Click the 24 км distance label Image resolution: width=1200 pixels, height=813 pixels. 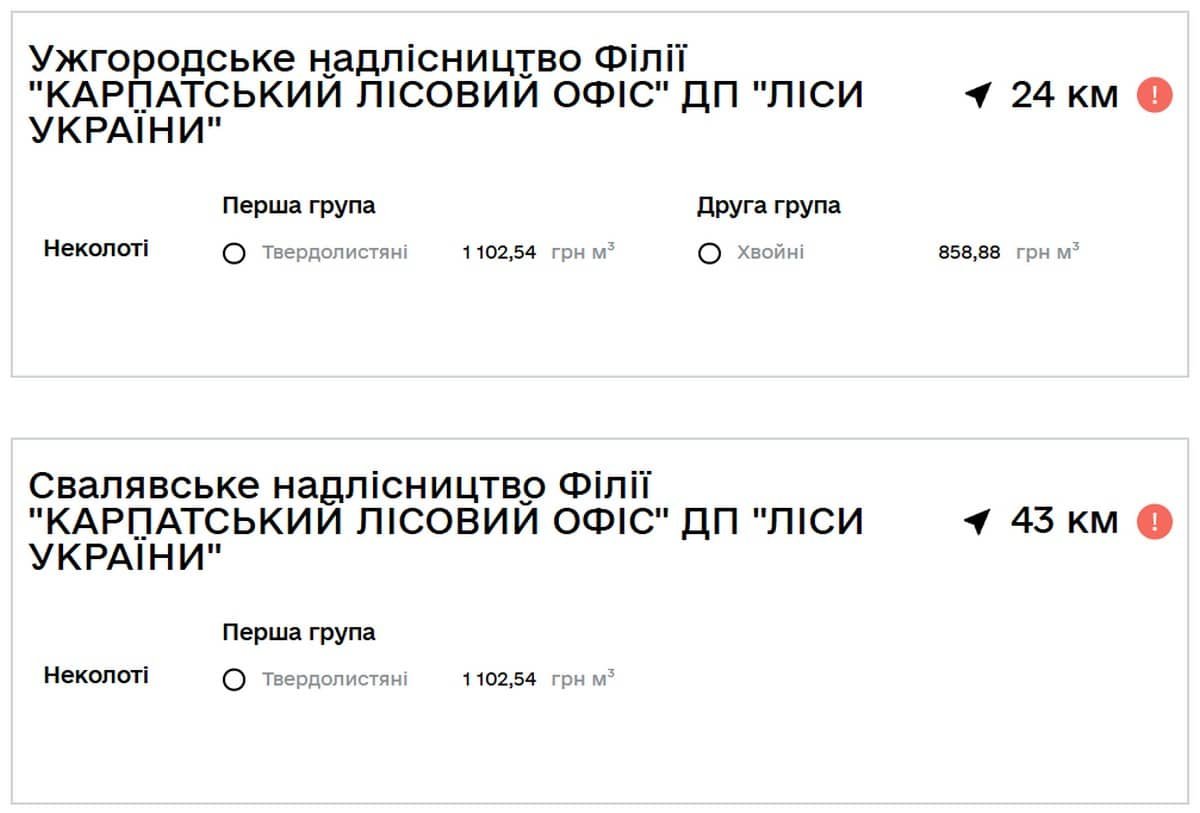pos(1064,95)
